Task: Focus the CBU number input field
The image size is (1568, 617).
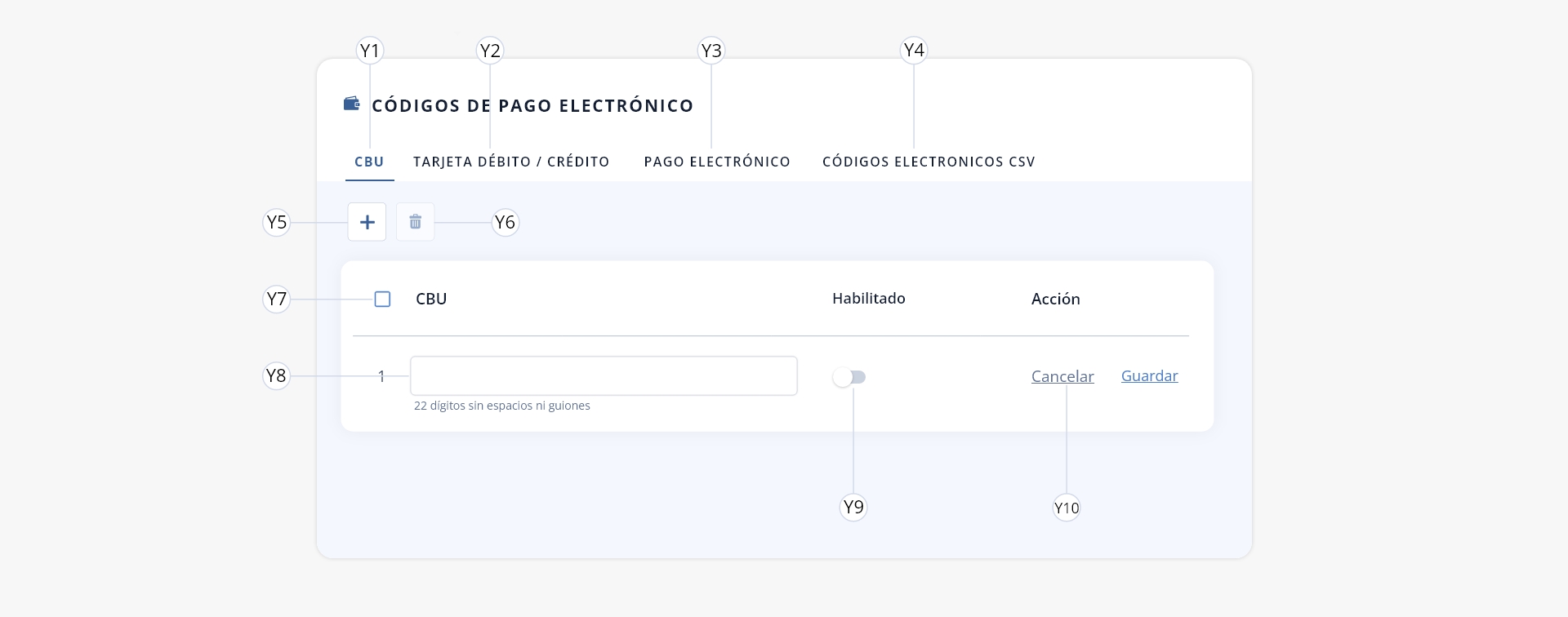Action: 604,376
